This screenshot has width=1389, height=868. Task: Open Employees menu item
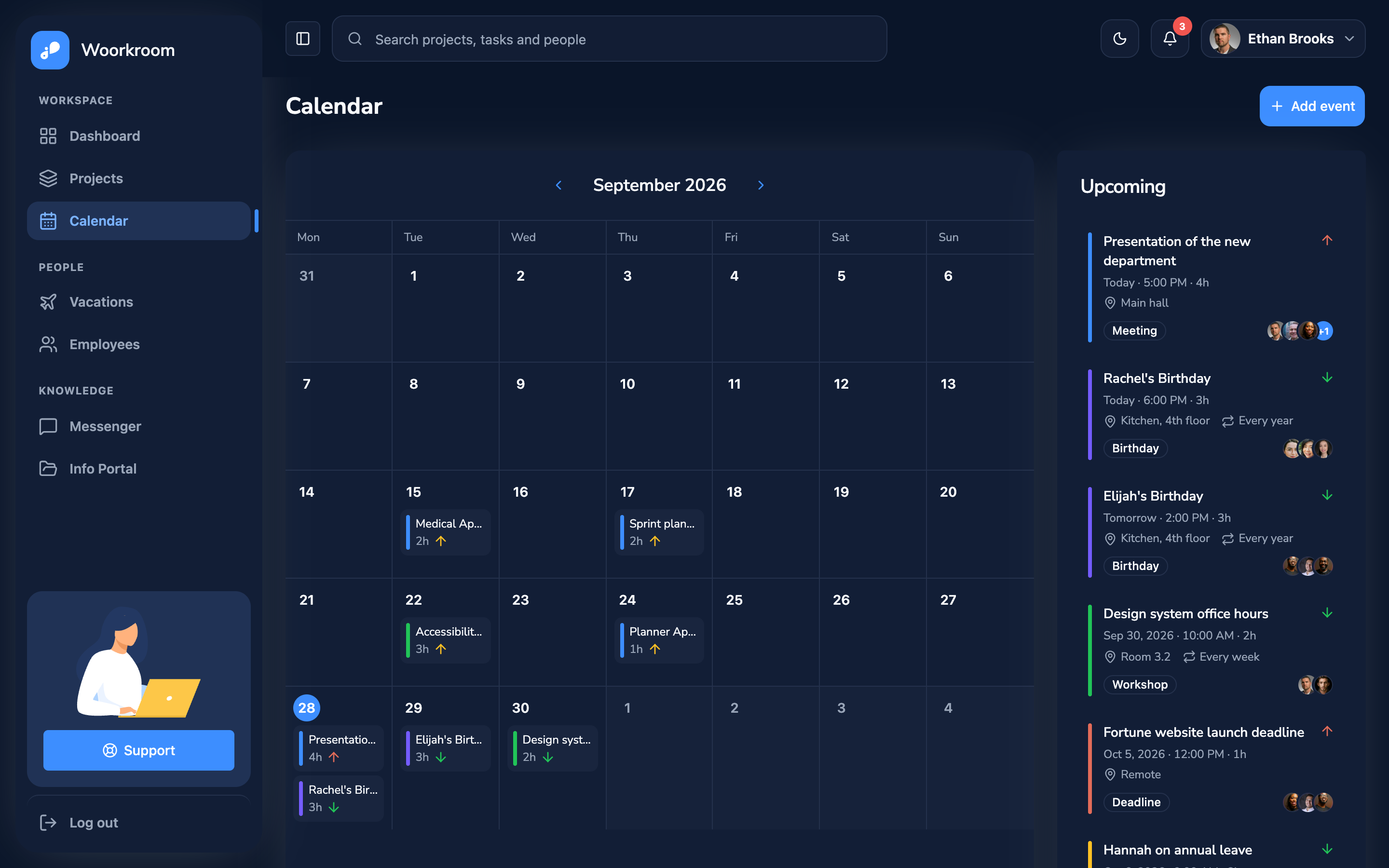click(139, 344)
